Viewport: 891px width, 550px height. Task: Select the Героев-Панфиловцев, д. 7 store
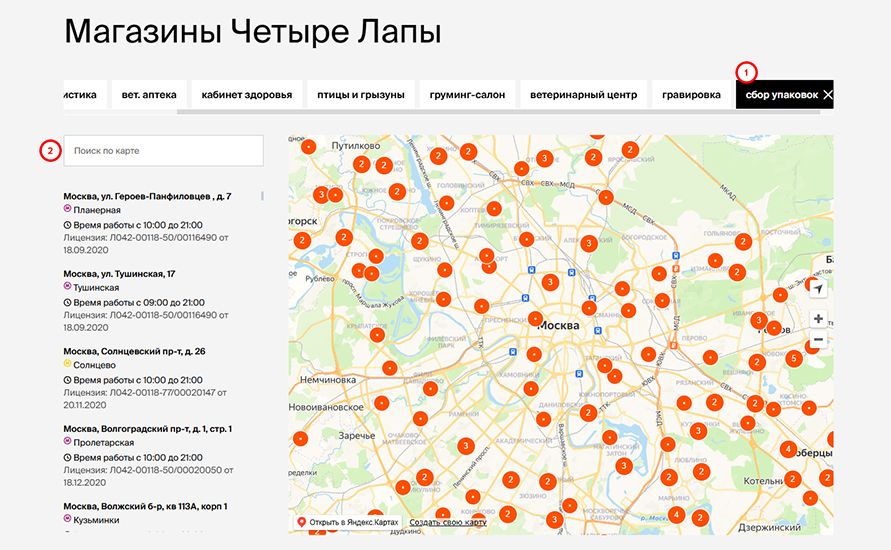(147, 196)
